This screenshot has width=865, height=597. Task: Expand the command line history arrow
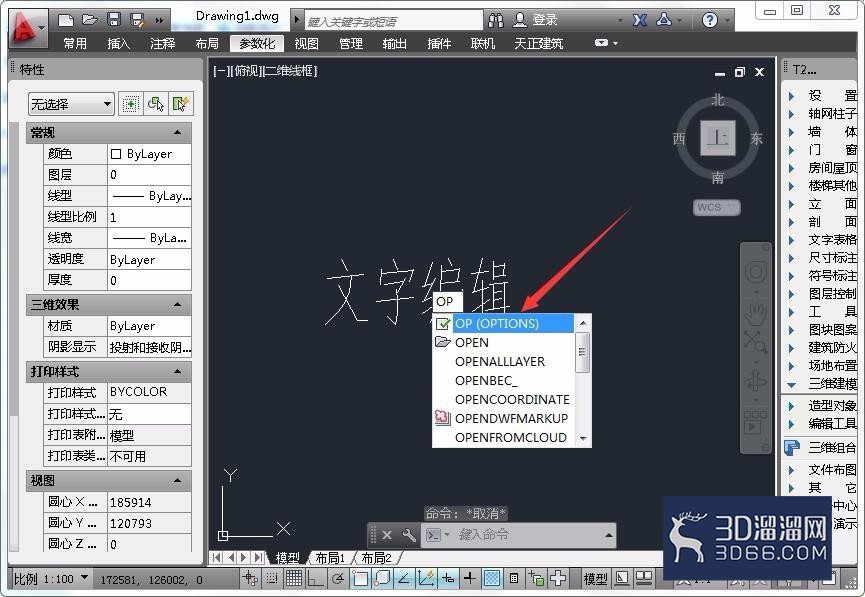pyautogui.click(x=608, y=535)
